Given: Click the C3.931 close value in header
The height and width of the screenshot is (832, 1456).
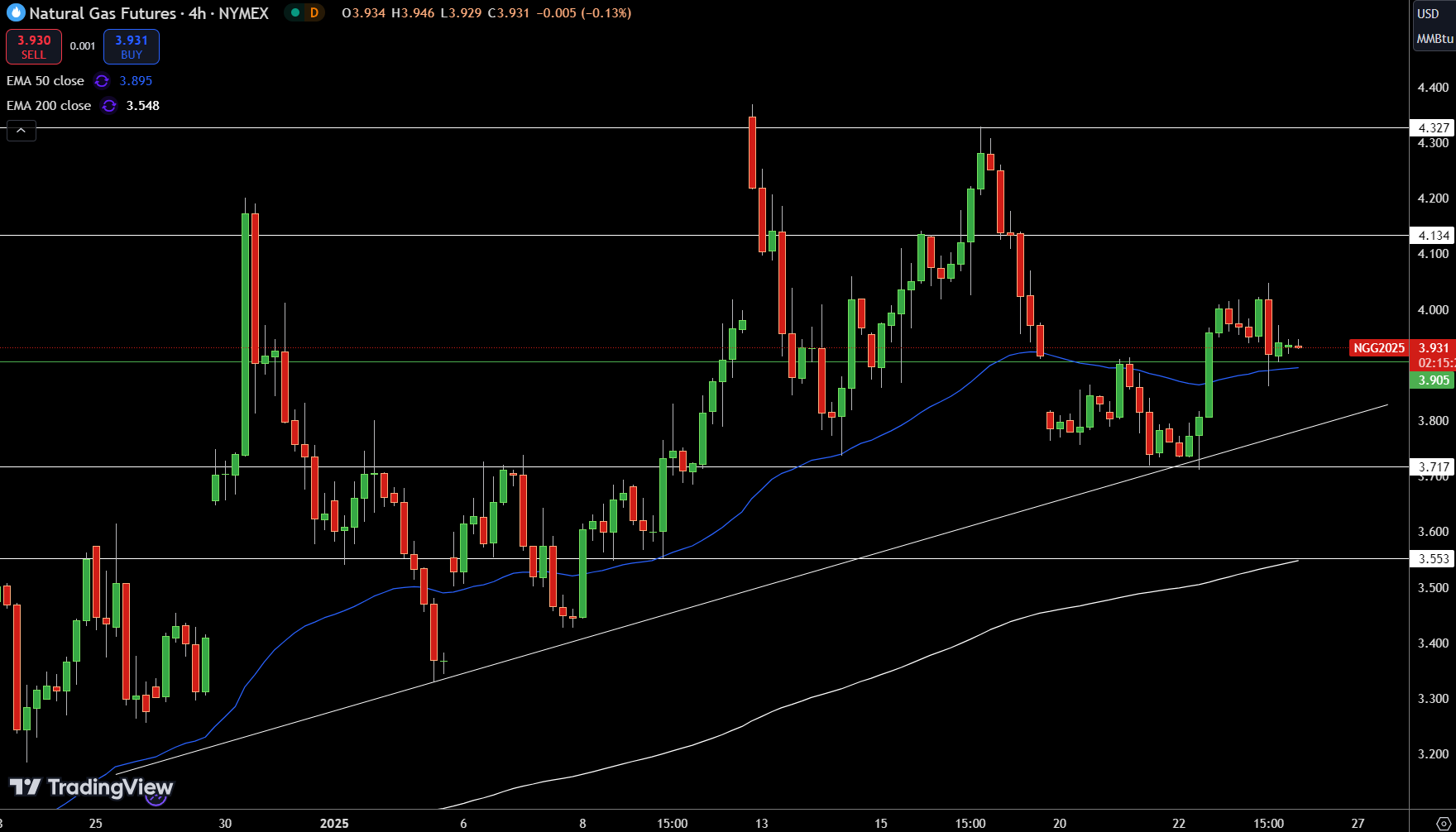Looking at the screenshot, I should click(508, 13).
